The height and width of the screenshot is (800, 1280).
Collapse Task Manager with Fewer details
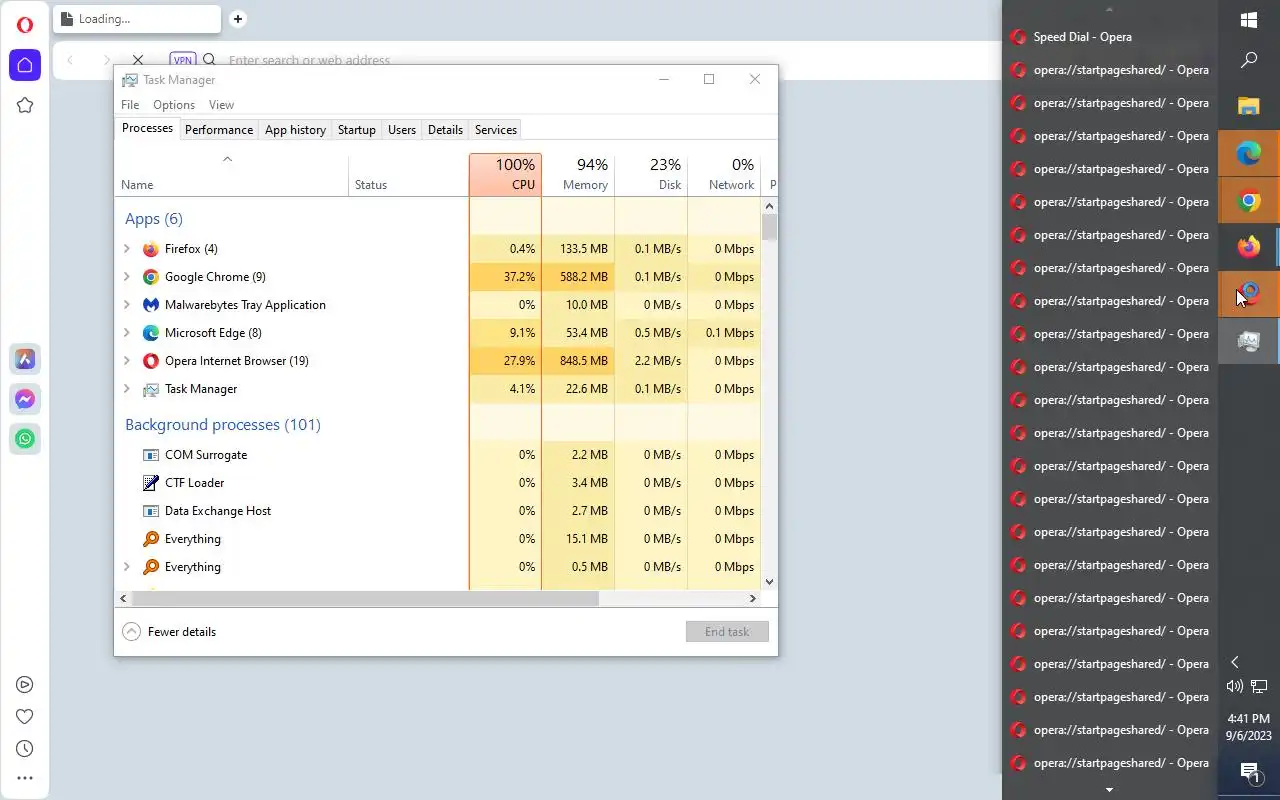[169, 632]
